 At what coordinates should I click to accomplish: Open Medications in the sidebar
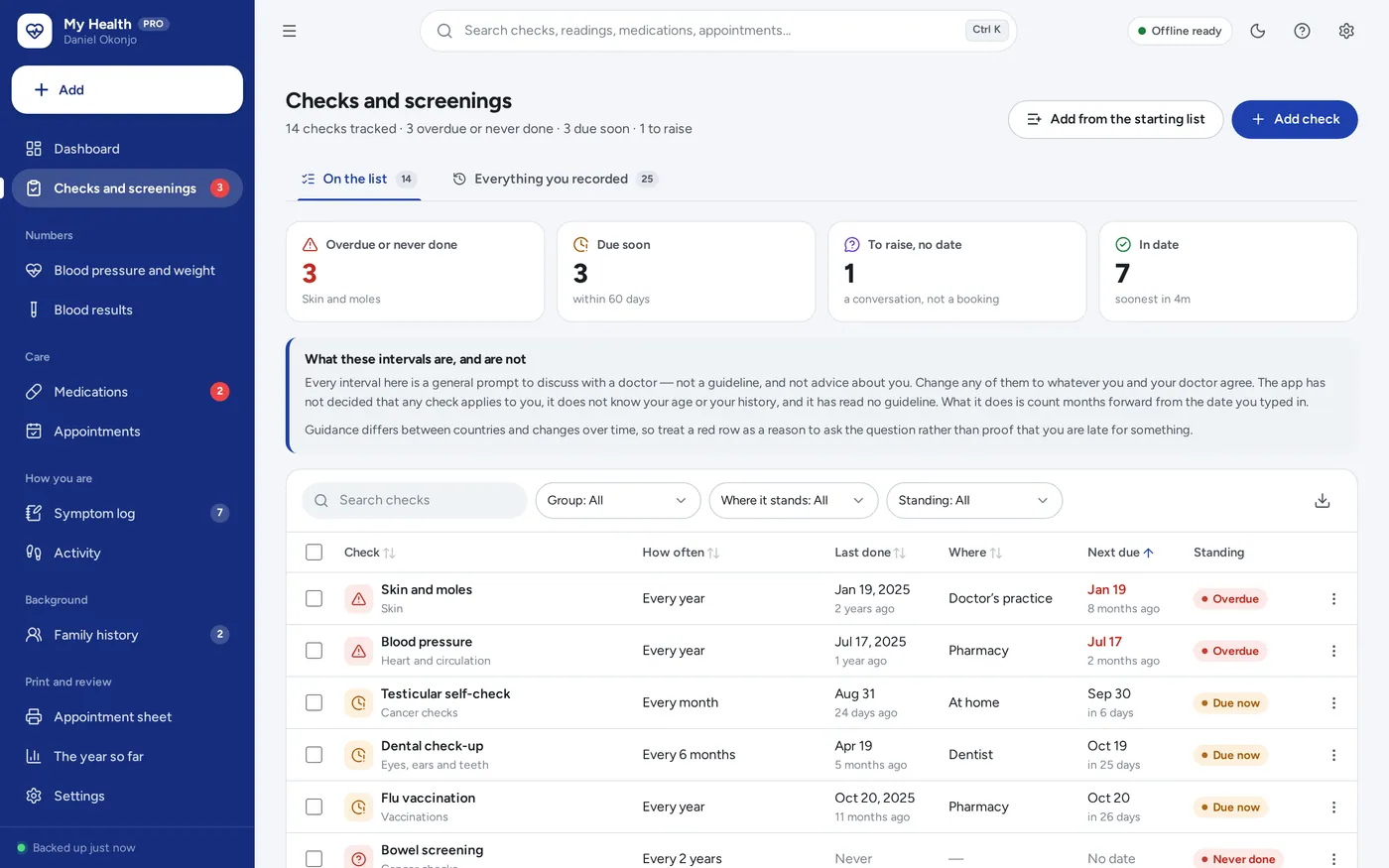tap(127, 392)
